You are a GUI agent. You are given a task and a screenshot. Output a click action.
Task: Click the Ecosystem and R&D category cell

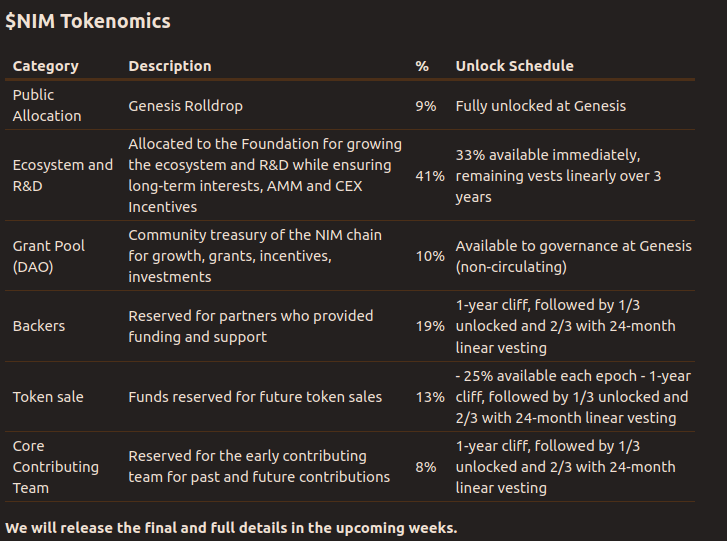tap(62, 175)
